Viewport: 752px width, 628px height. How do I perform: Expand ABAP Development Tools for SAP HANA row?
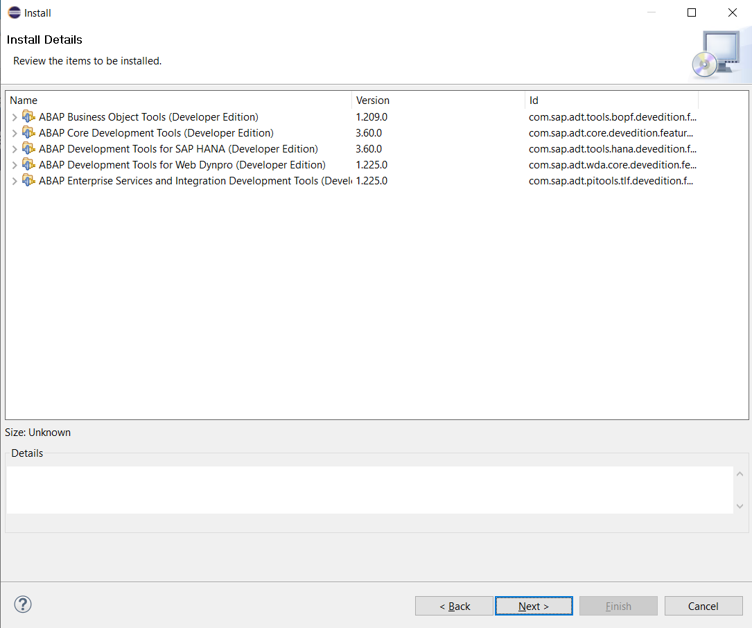pyautogui.click(x=14, y=149)
